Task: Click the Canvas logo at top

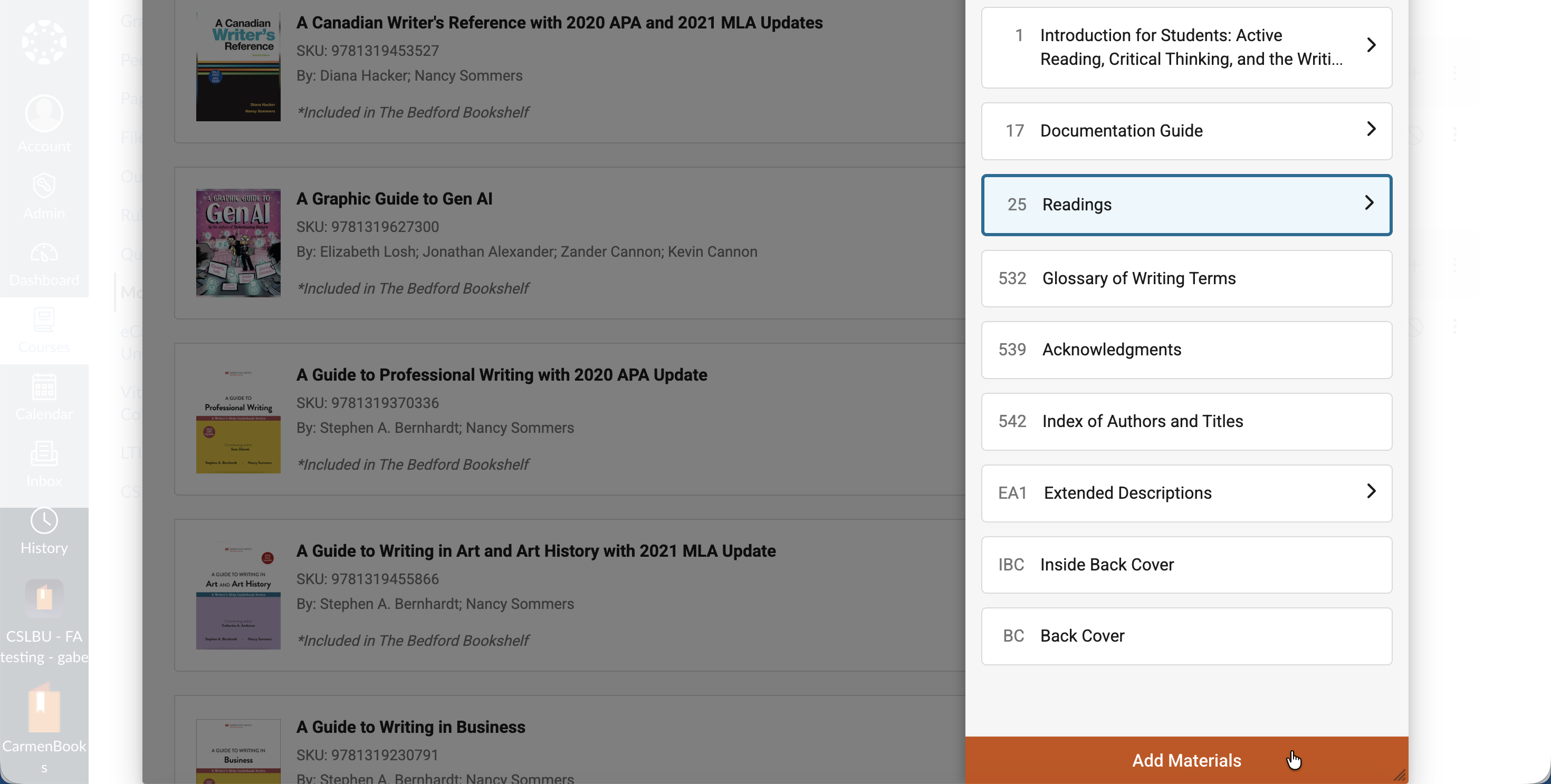Action: 44,42
